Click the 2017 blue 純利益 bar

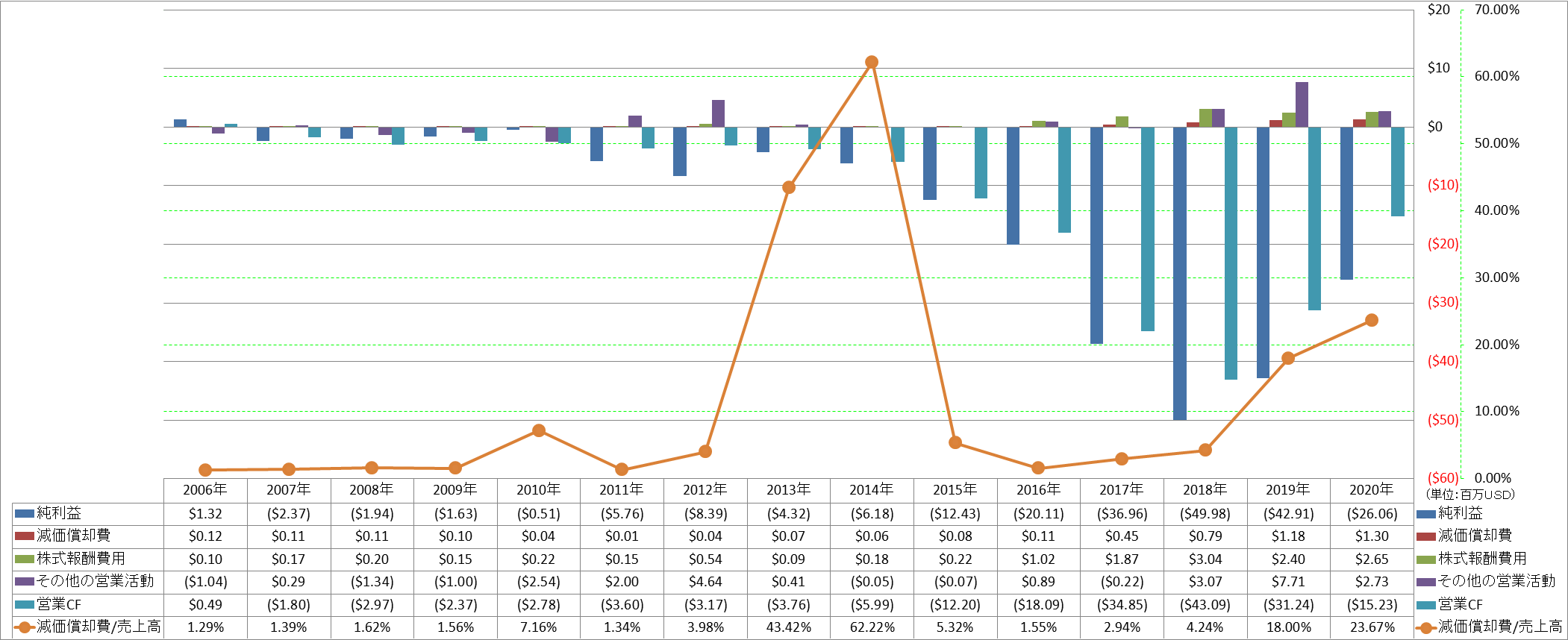(1096, 235)
